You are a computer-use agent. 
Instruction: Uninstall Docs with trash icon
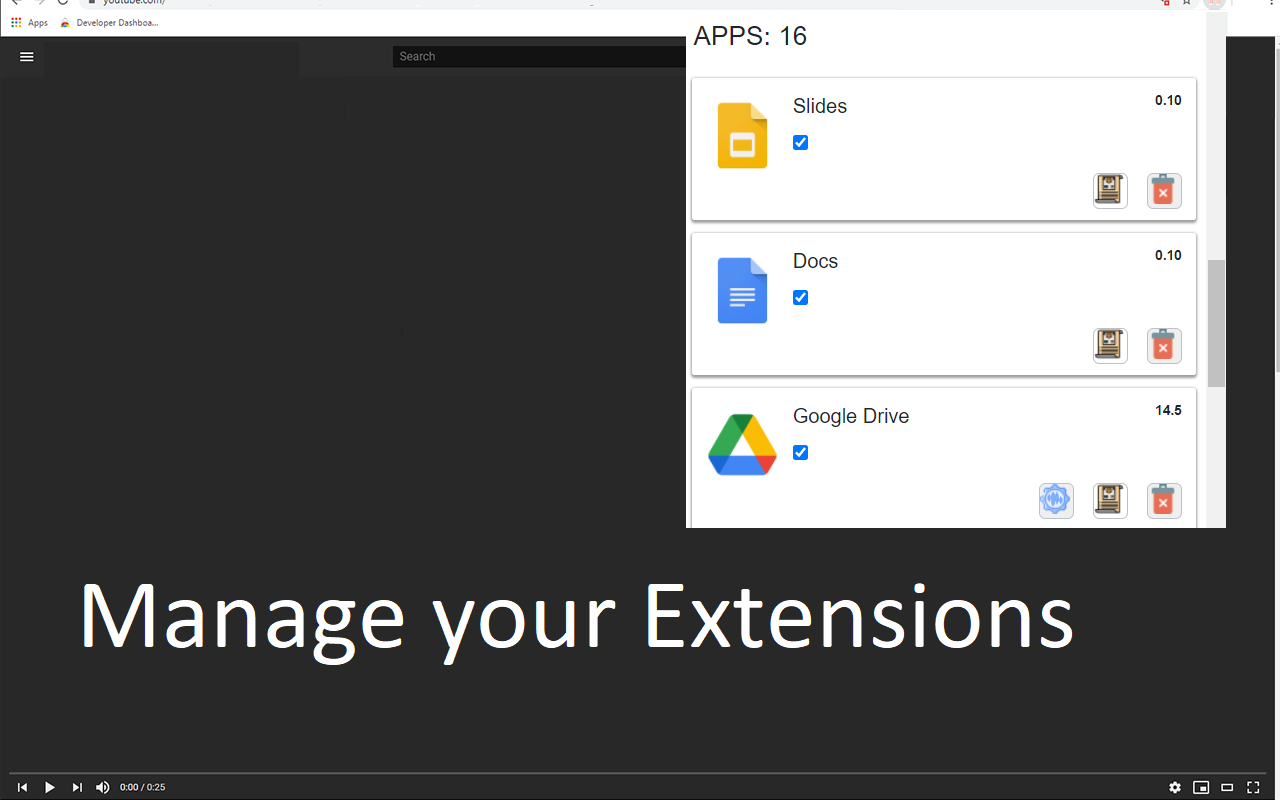[x=1164, y=345]
